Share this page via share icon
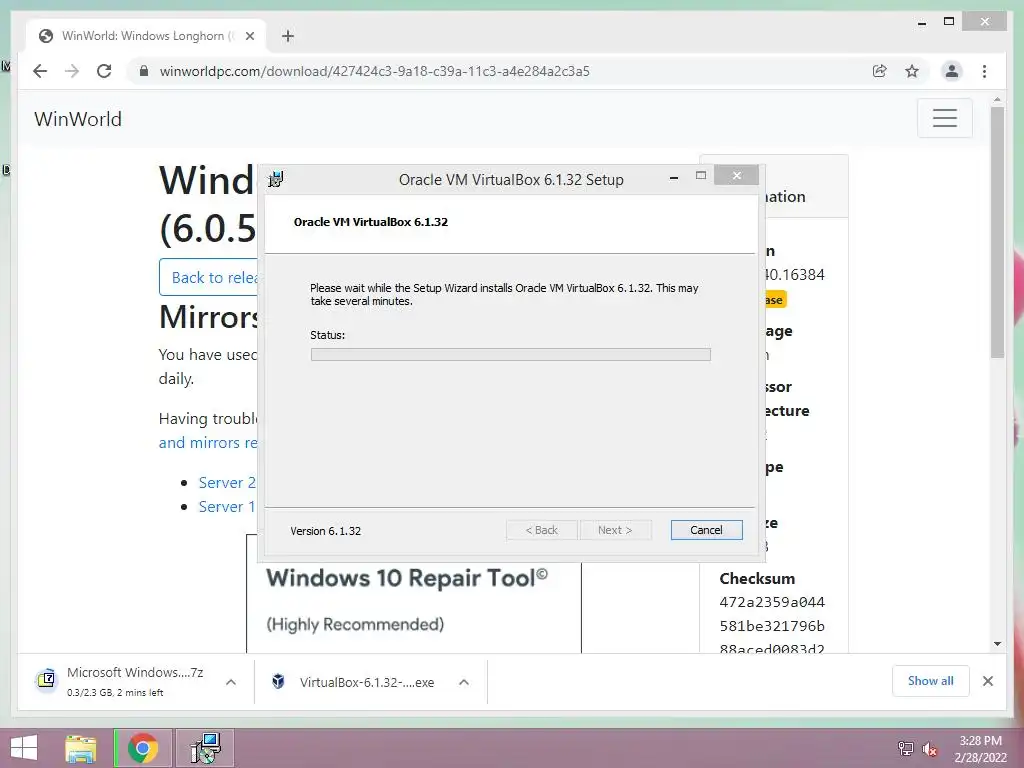The width and height of the screenshot is (1024, 768). coord(880,71)
